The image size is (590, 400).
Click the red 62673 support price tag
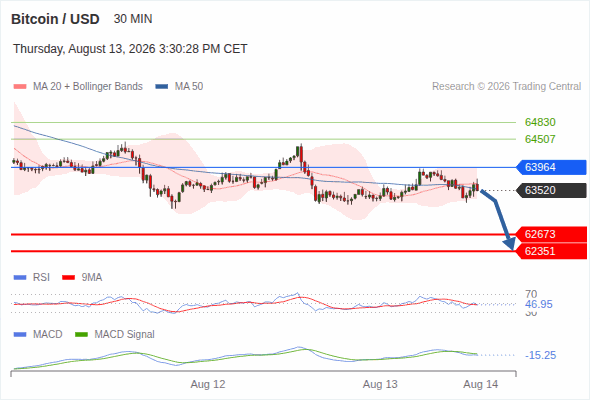coord(551,234)
